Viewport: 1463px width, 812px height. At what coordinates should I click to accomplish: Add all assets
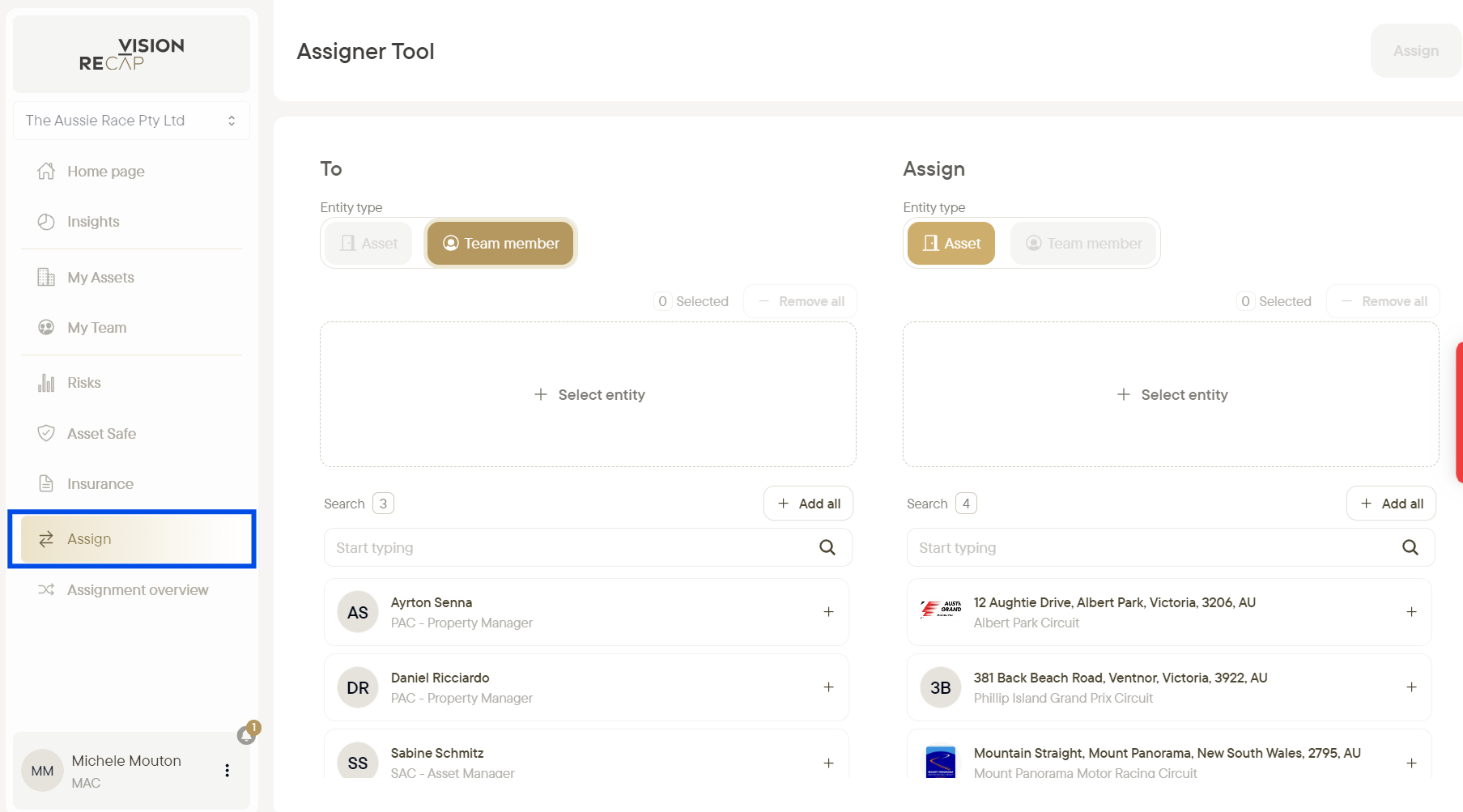coord(1391,504)
